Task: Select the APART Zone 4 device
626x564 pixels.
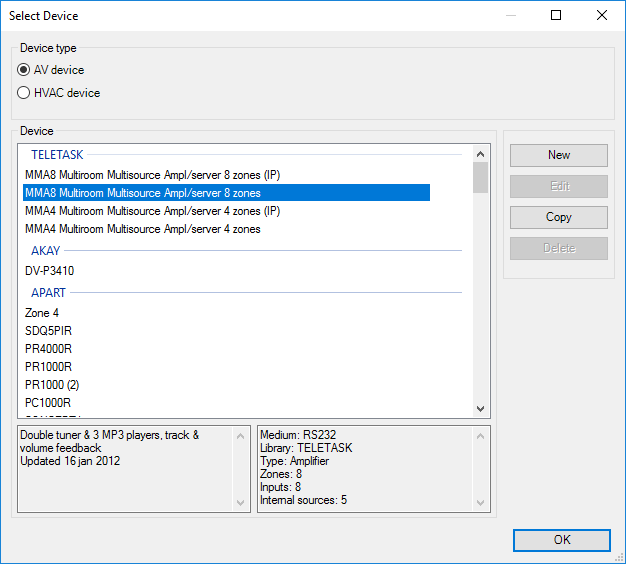Action: (42, 313)
